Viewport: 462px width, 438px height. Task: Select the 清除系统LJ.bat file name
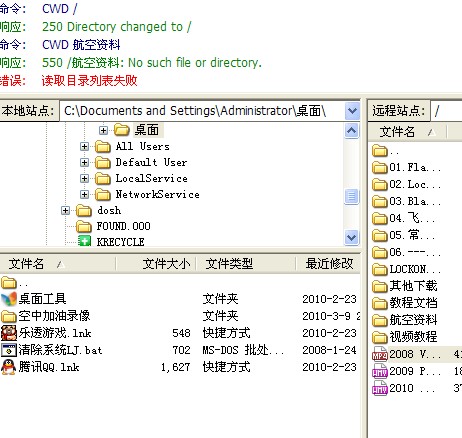pos(60,350)
